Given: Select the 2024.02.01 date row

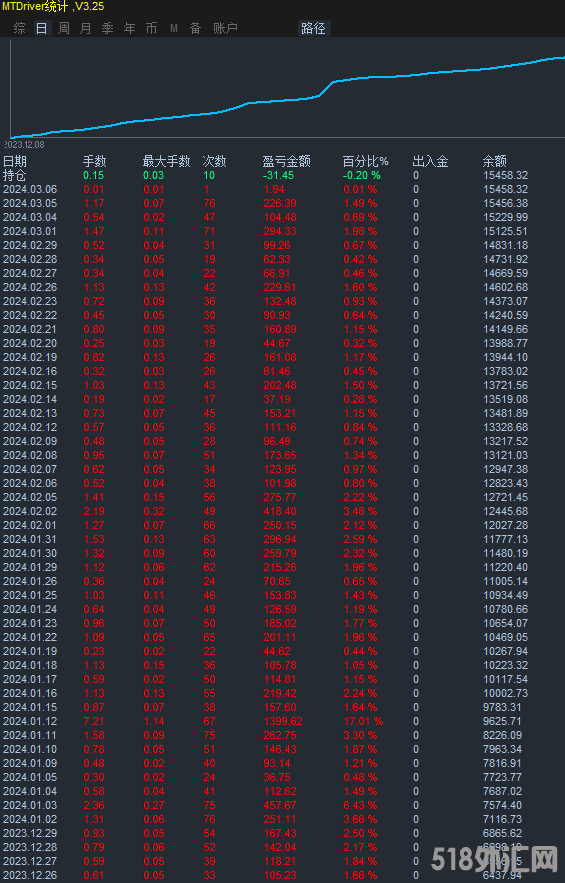Looking at the screenshot, I should pyautogui.click(x=30, y=525).
